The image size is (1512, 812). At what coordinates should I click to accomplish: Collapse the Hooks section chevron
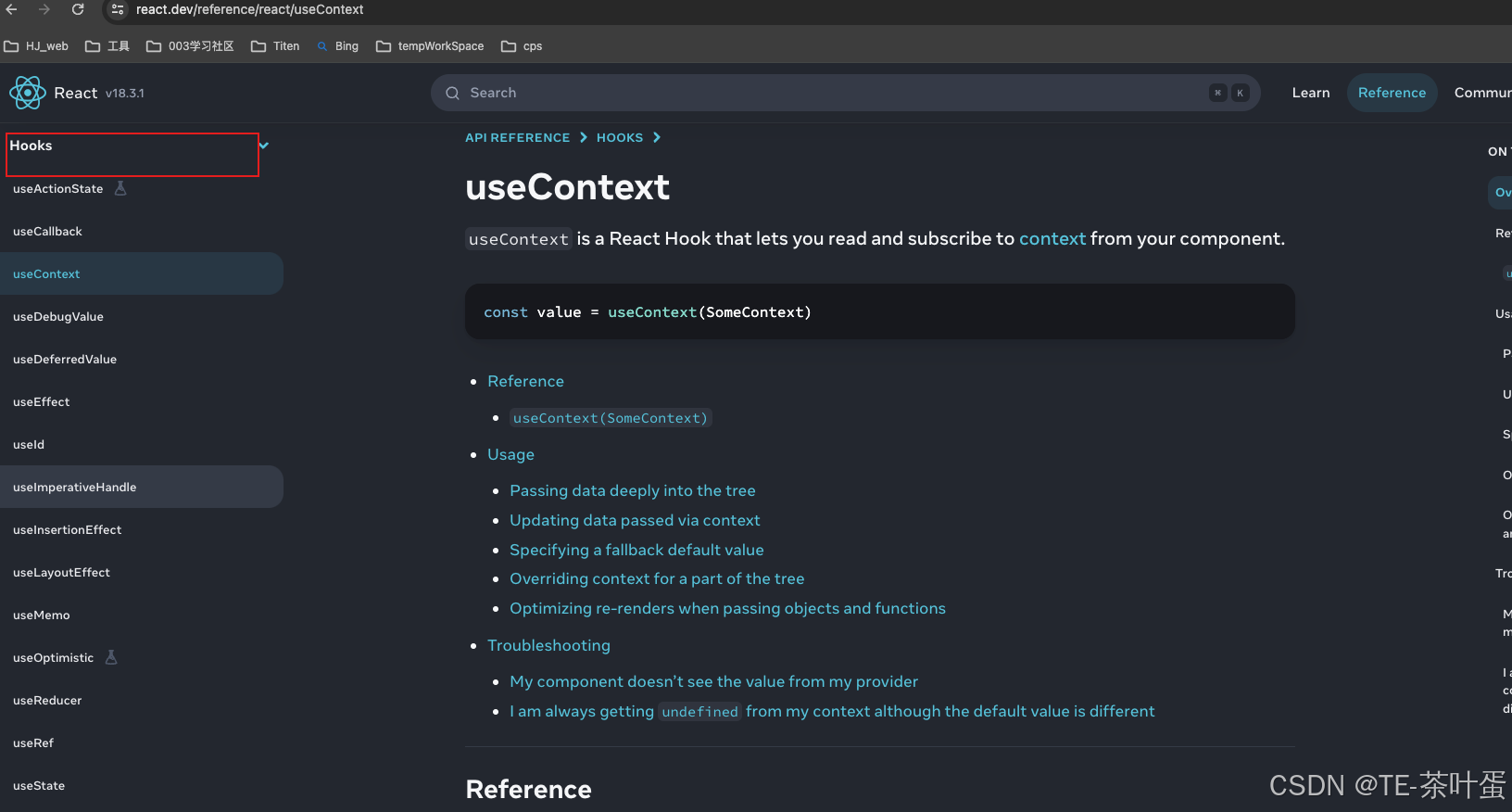point(264,146)
